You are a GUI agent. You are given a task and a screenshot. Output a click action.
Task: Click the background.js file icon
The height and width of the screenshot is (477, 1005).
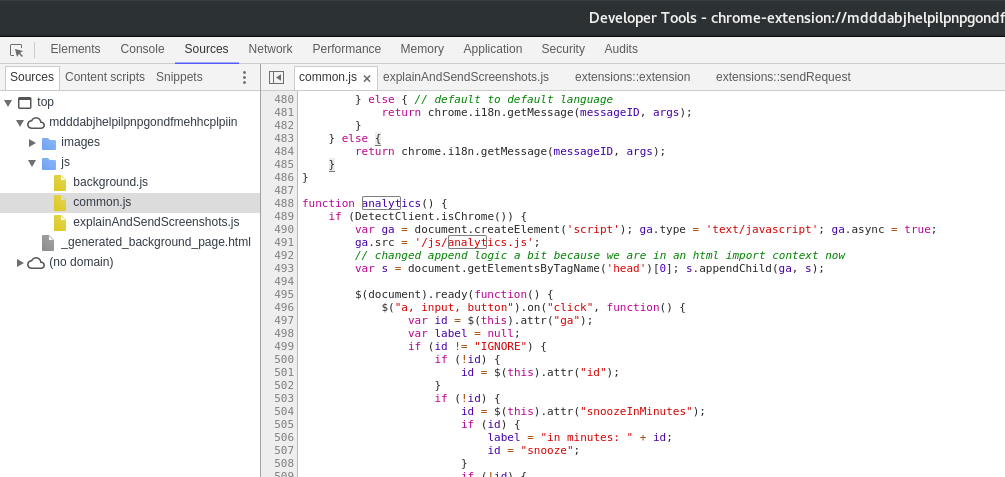tap(60, 182)
